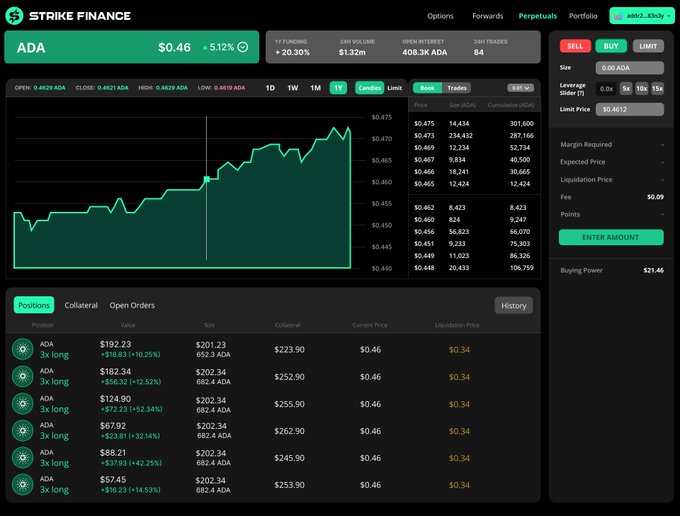The width and height of the screenshot is (680, 516).
Task: Show the order Book tab
Action: (x=427, y=88)
